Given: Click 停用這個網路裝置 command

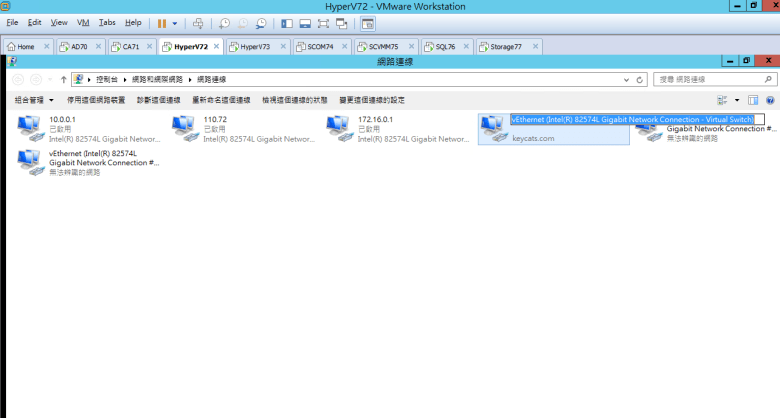Looking at the screenshot, I should [96, 100].
